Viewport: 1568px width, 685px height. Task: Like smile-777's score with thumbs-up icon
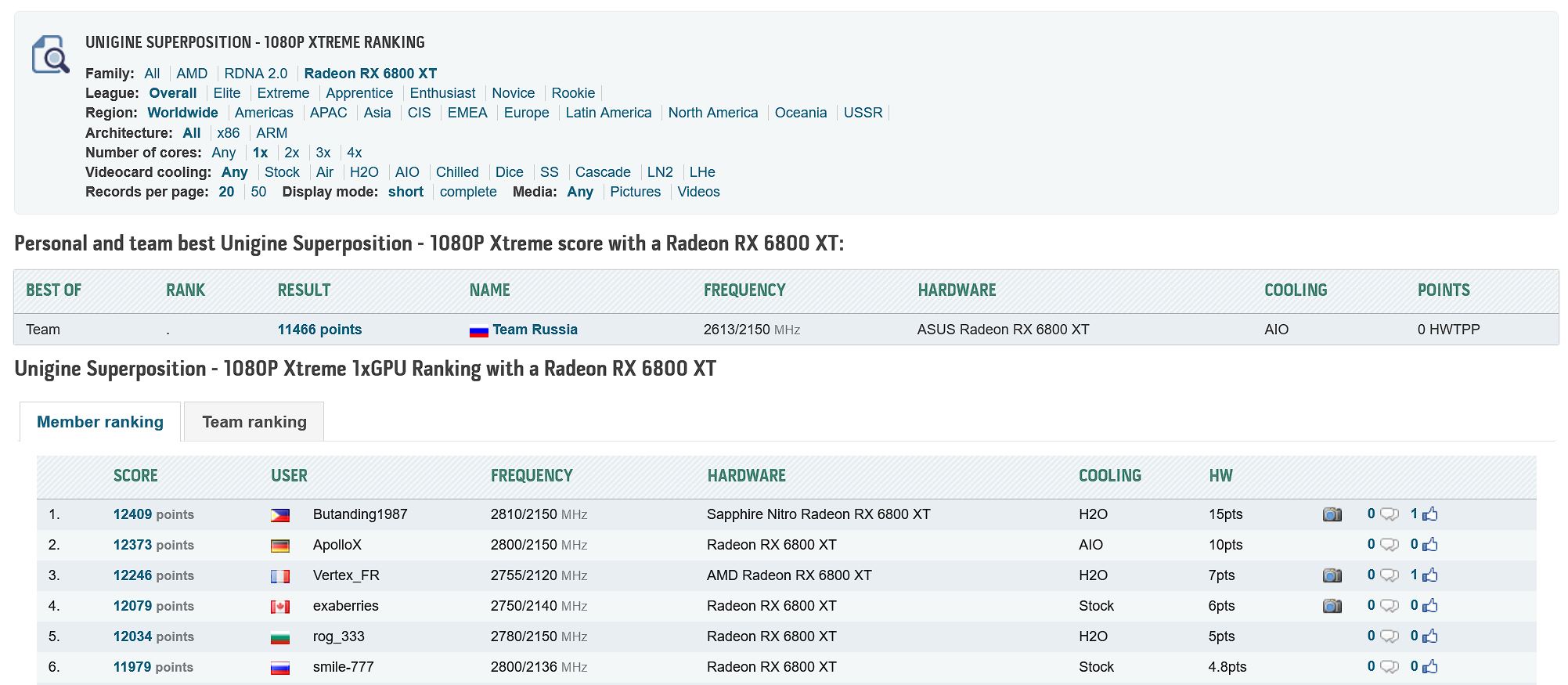(1430, 667)
